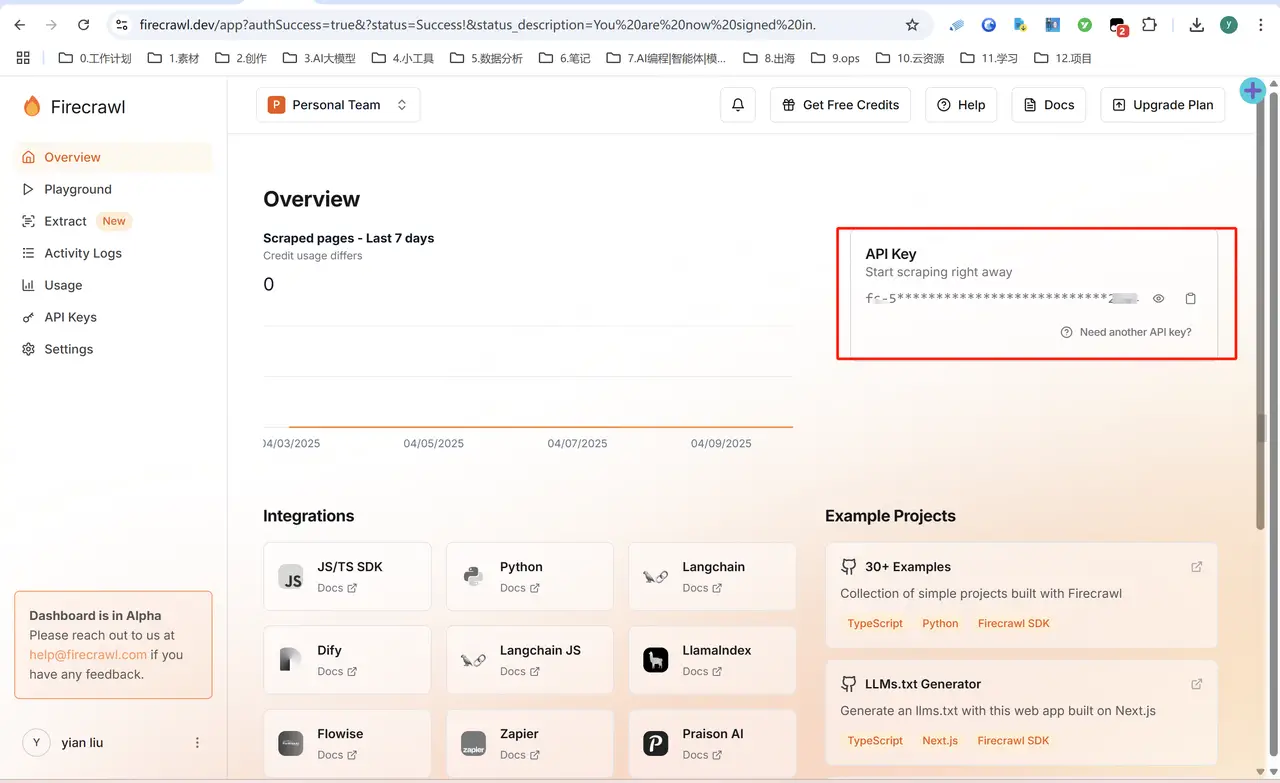
Task: Click the New badge beside Extract
Action: point(114,221)
